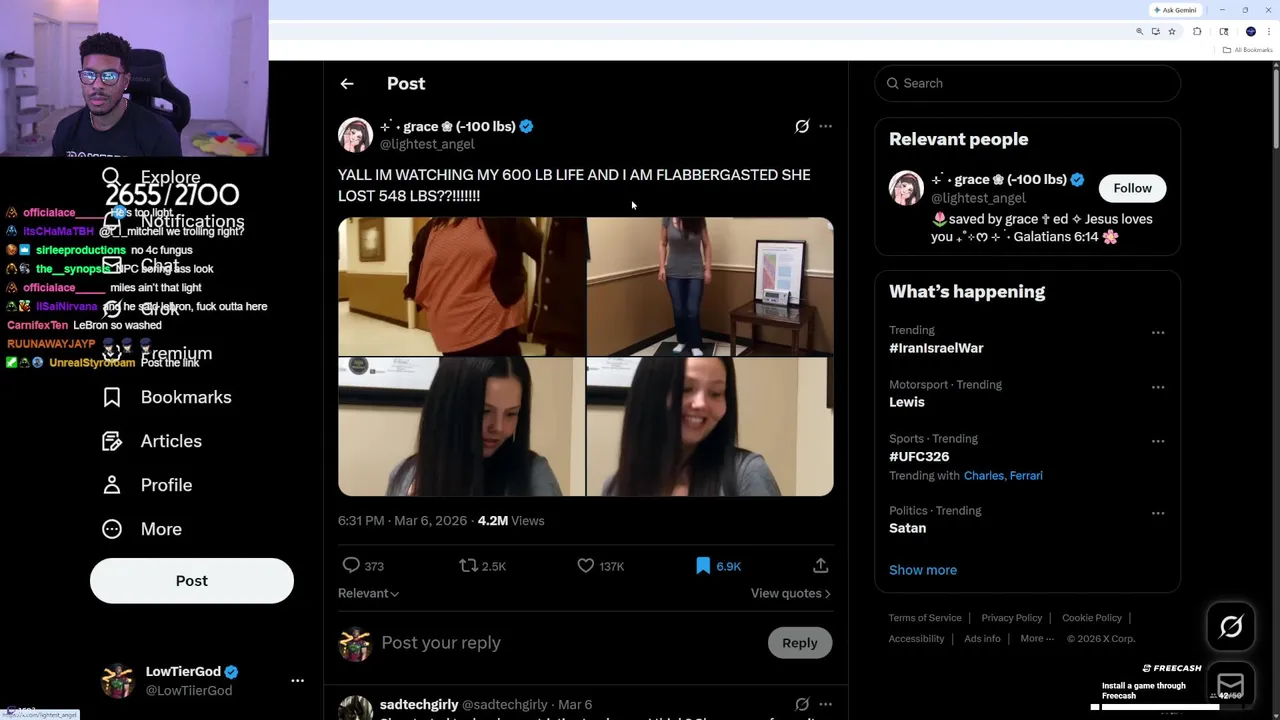Click the Search box on X

[1027, 83]
